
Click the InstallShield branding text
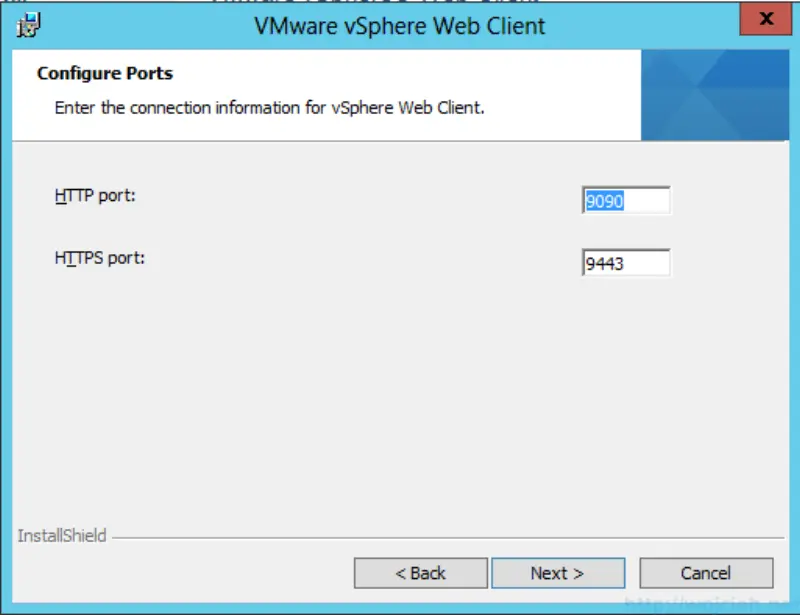[x=64, y=536]
